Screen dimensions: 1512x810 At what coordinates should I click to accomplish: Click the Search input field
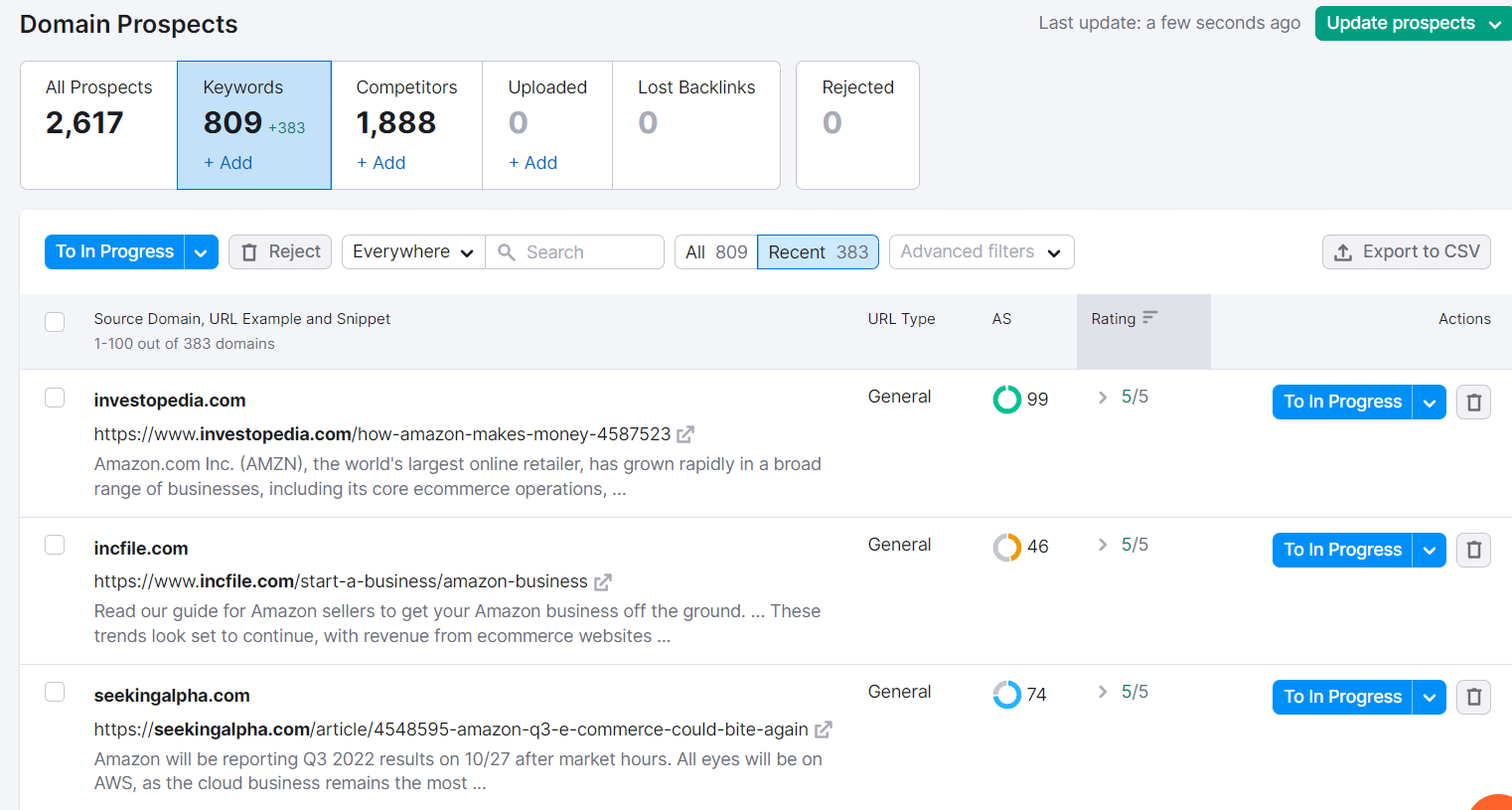coord(575,252)
